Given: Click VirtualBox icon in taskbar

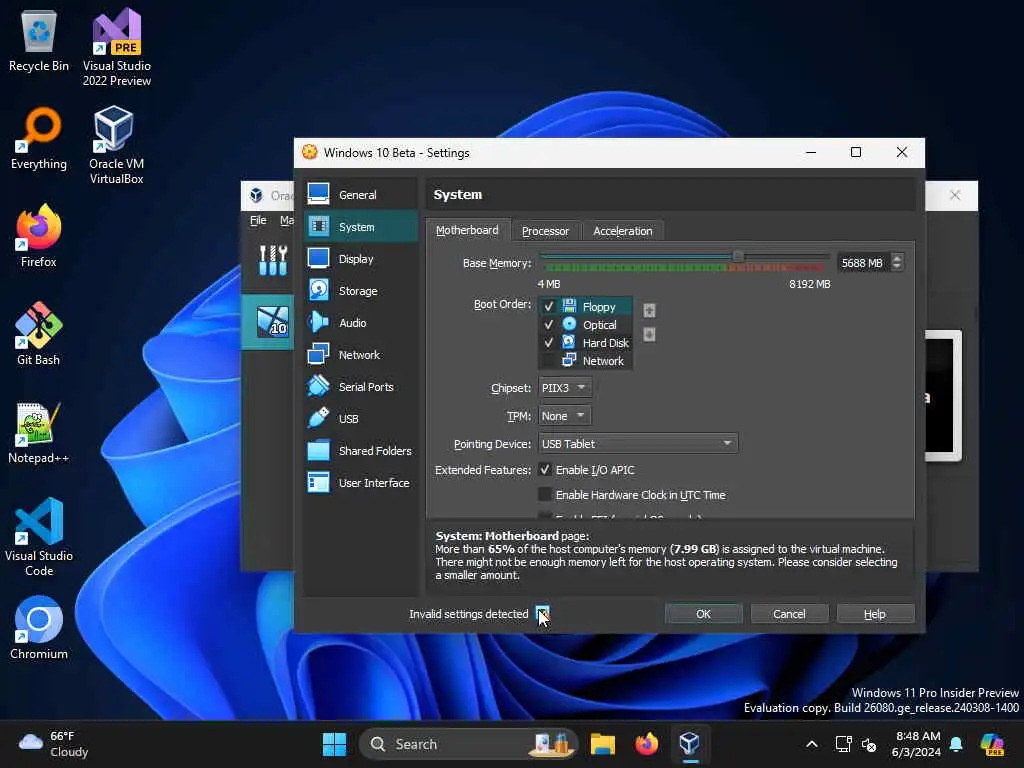Looking at the screenshot, I should [690, 744].
